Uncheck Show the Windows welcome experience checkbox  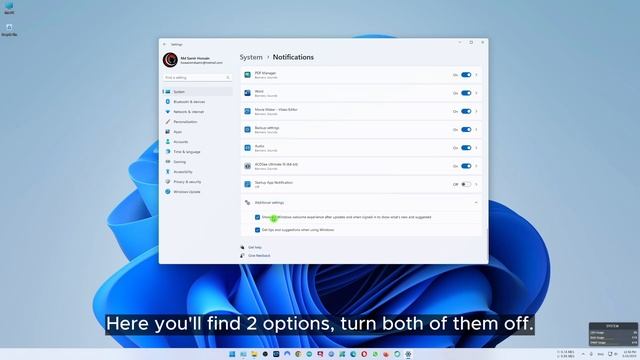pyautogui.click(x=257, y=217)
